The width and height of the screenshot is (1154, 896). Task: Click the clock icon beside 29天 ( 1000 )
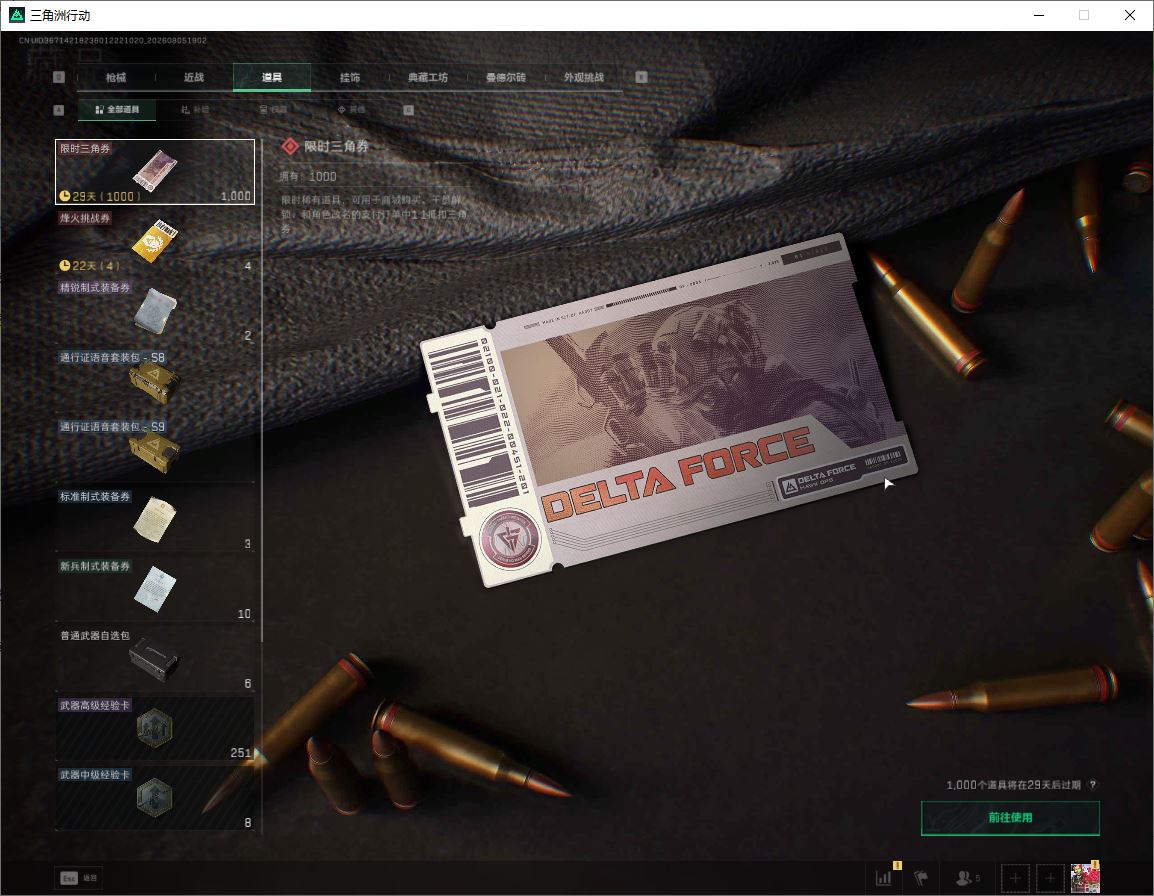click(65, 196)
